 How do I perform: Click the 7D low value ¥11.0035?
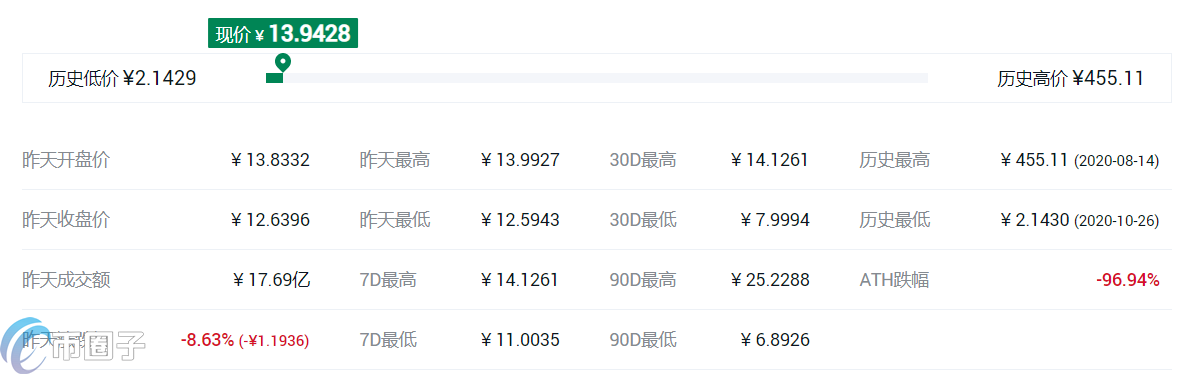coord(520,340)
